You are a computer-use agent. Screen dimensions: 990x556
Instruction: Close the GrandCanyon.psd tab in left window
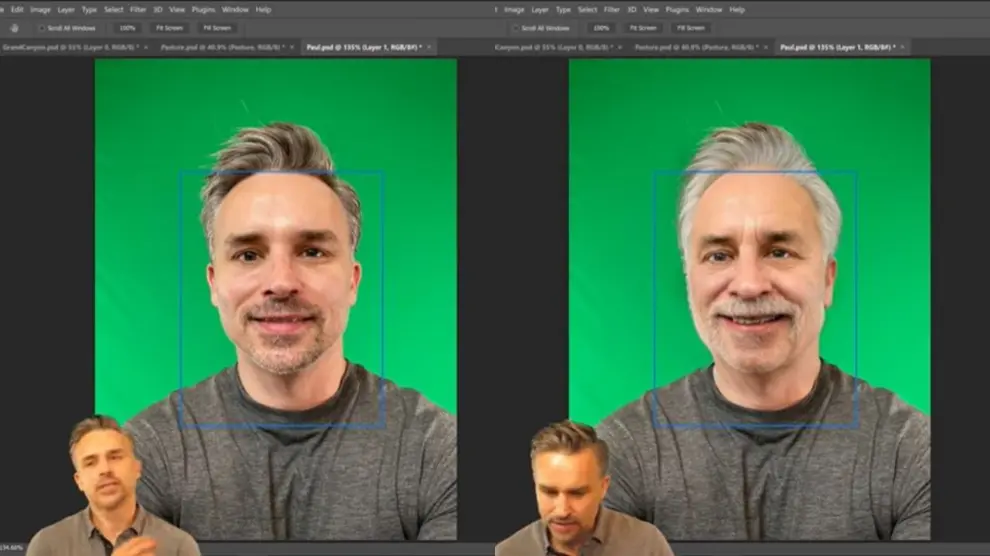tap(145, 47)
